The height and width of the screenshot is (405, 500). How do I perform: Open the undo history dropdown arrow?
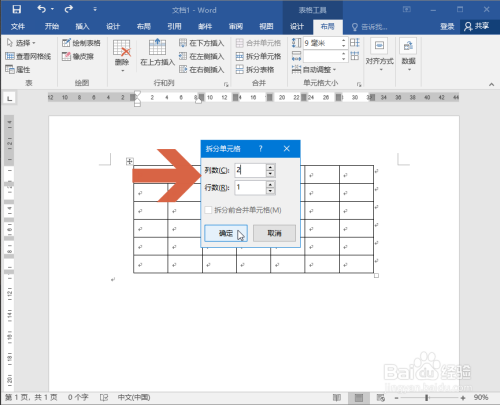52,9
